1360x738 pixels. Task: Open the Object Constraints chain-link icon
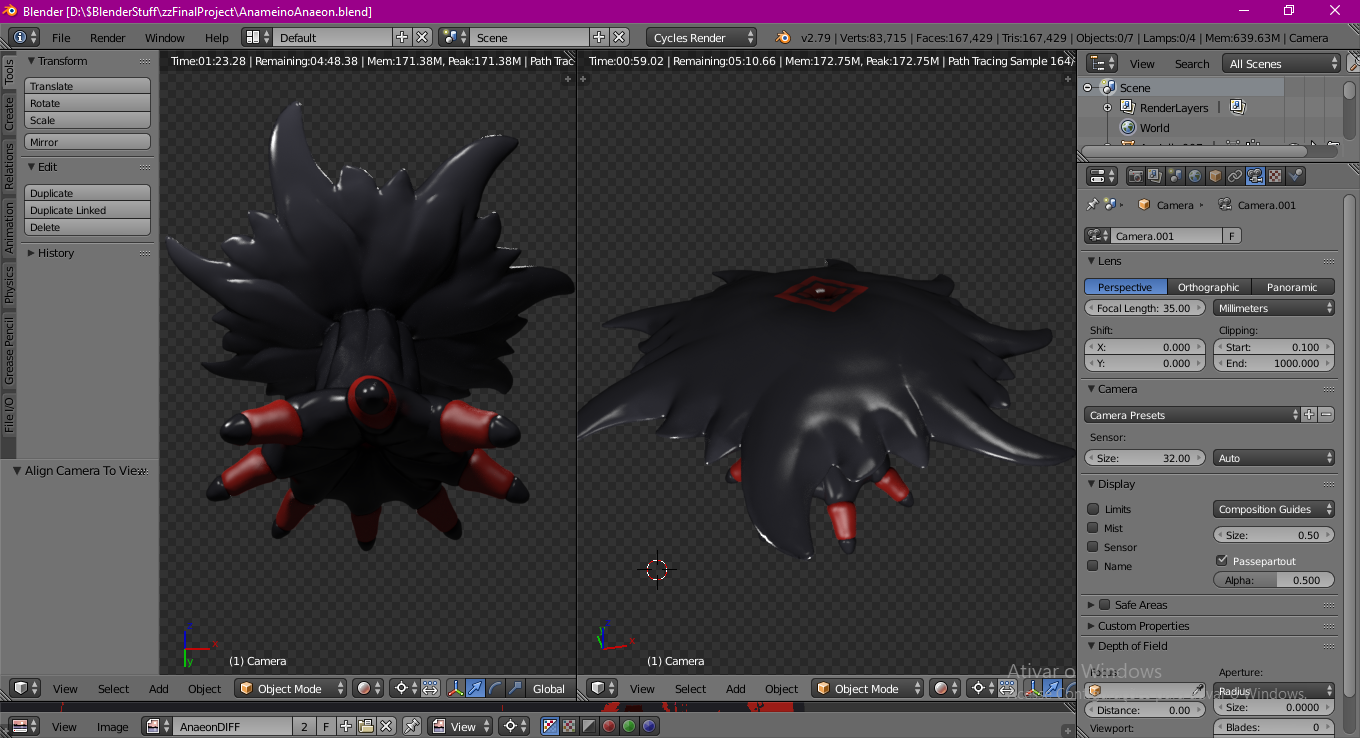(1235, 176)
